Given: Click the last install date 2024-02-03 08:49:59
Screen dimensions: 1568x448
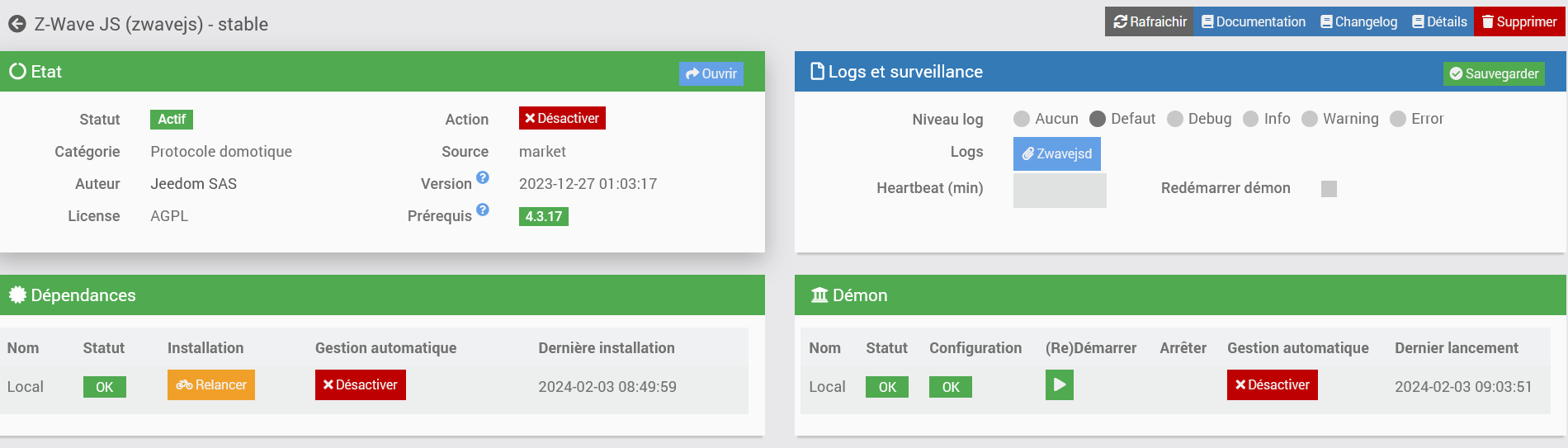Looking at the screenshot, I should [x=607, y=387].
